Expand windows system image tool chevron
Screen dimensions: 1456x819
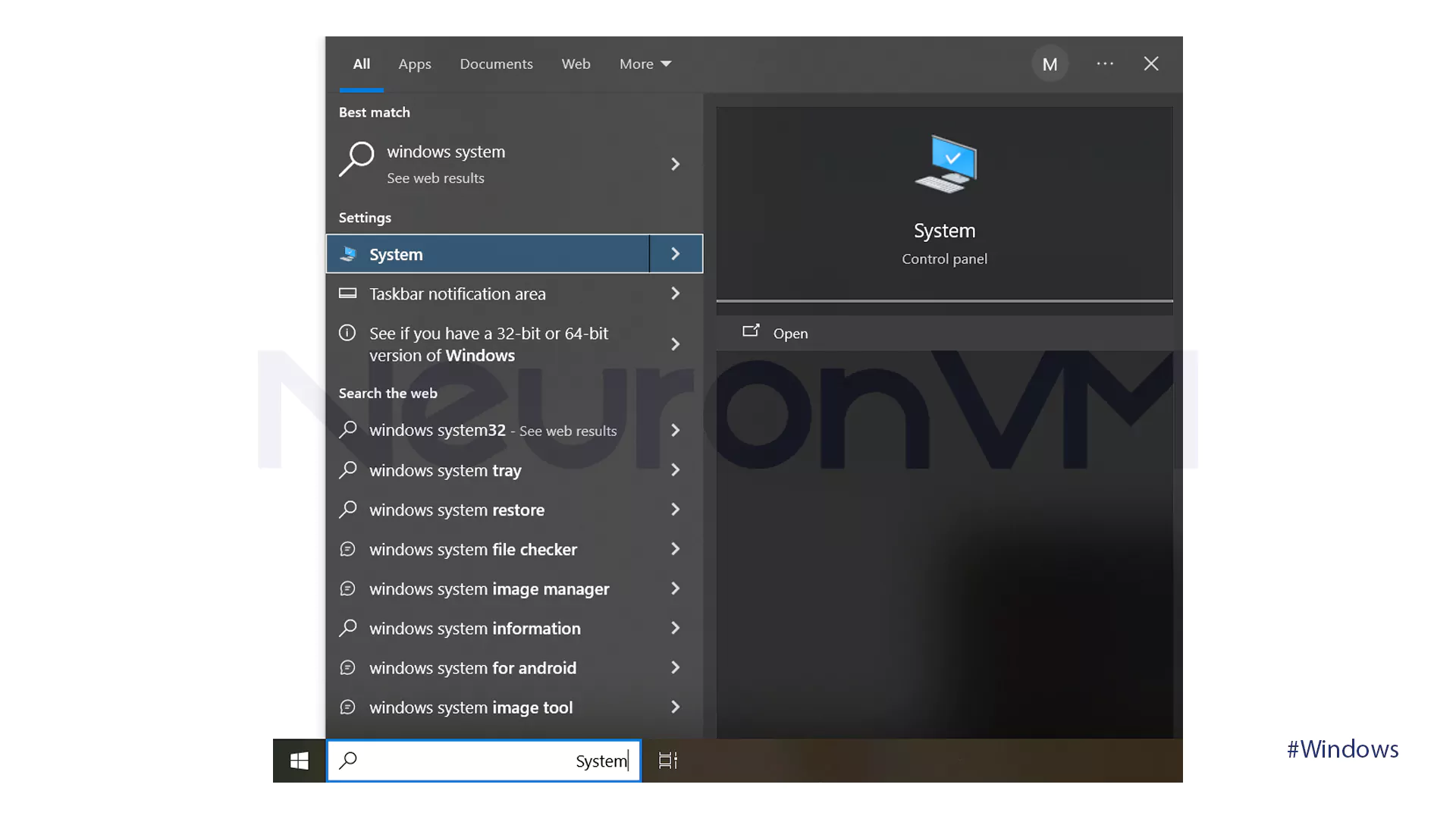[676, 707]
